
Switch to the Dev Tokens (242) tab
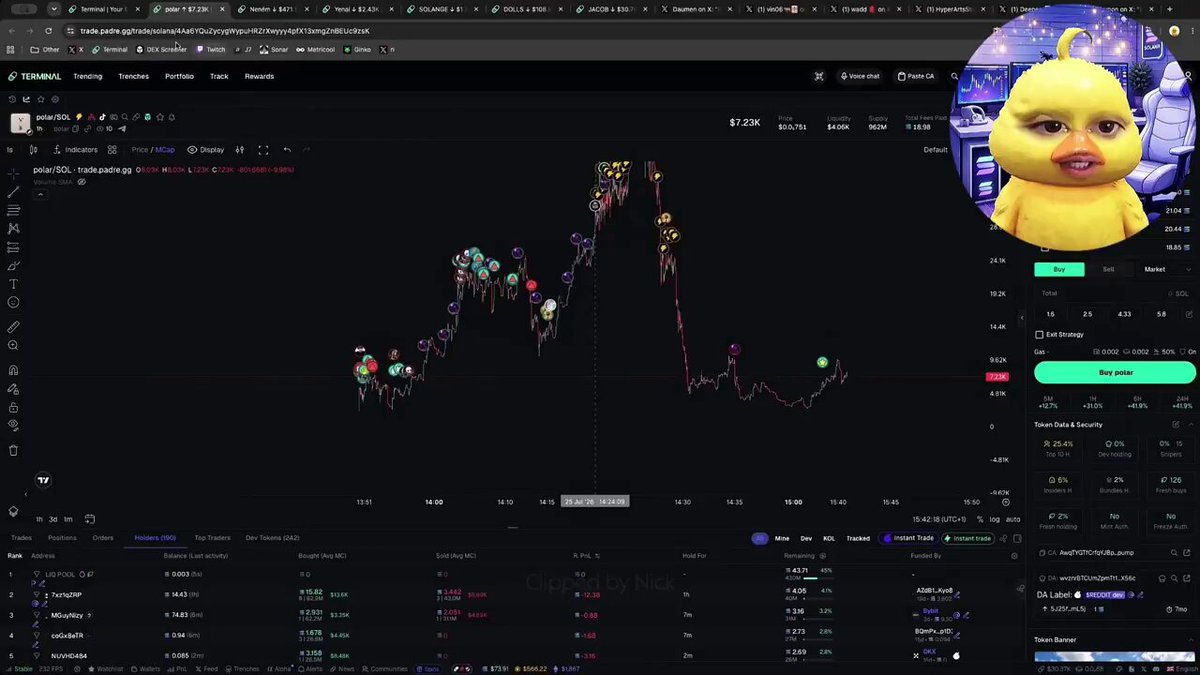[272, 538]
